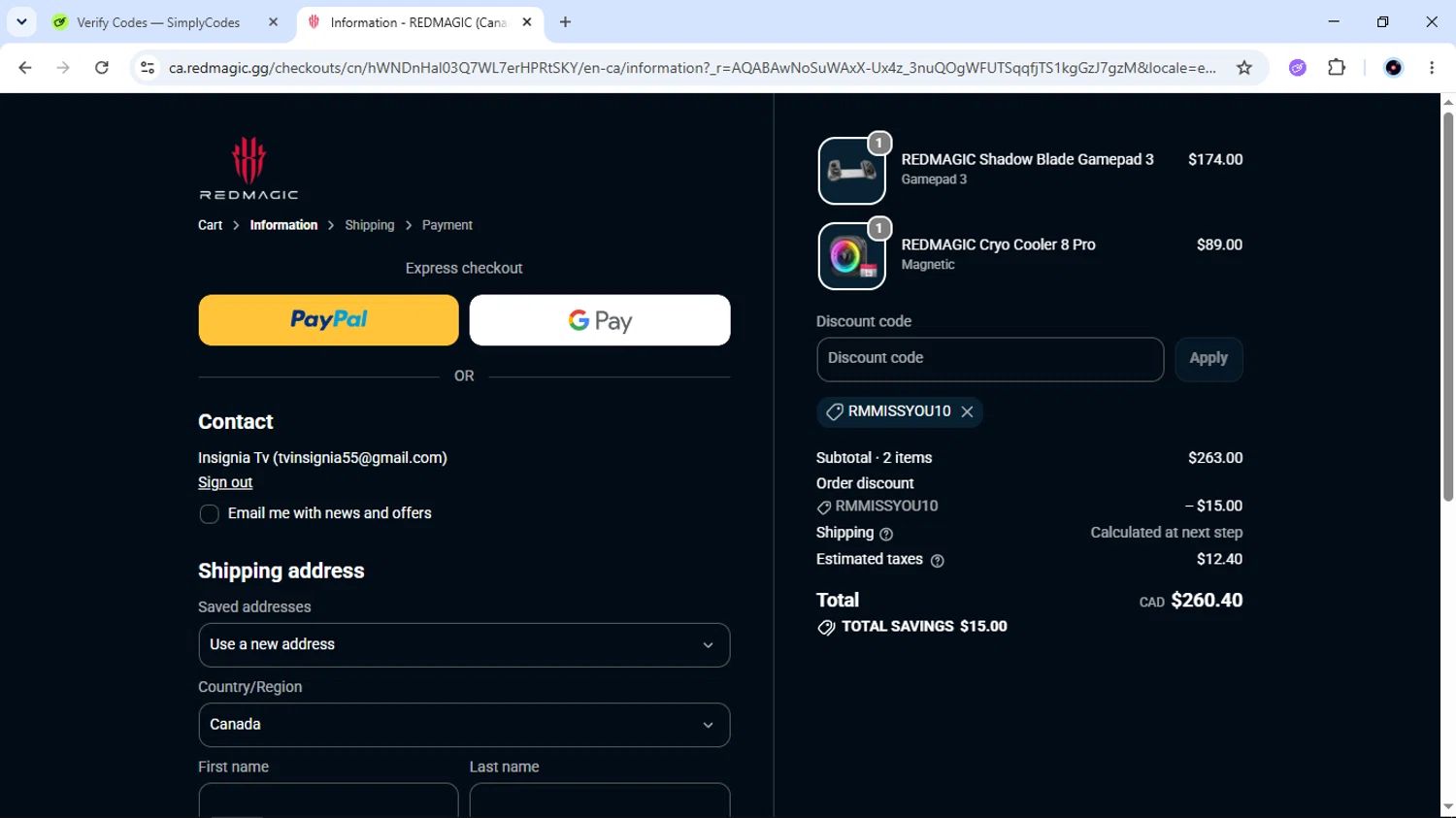This screenshot has width=1456, height=818.
Task: Click the $174.00 gamepad price
Action: click(x=1215, y=159)
